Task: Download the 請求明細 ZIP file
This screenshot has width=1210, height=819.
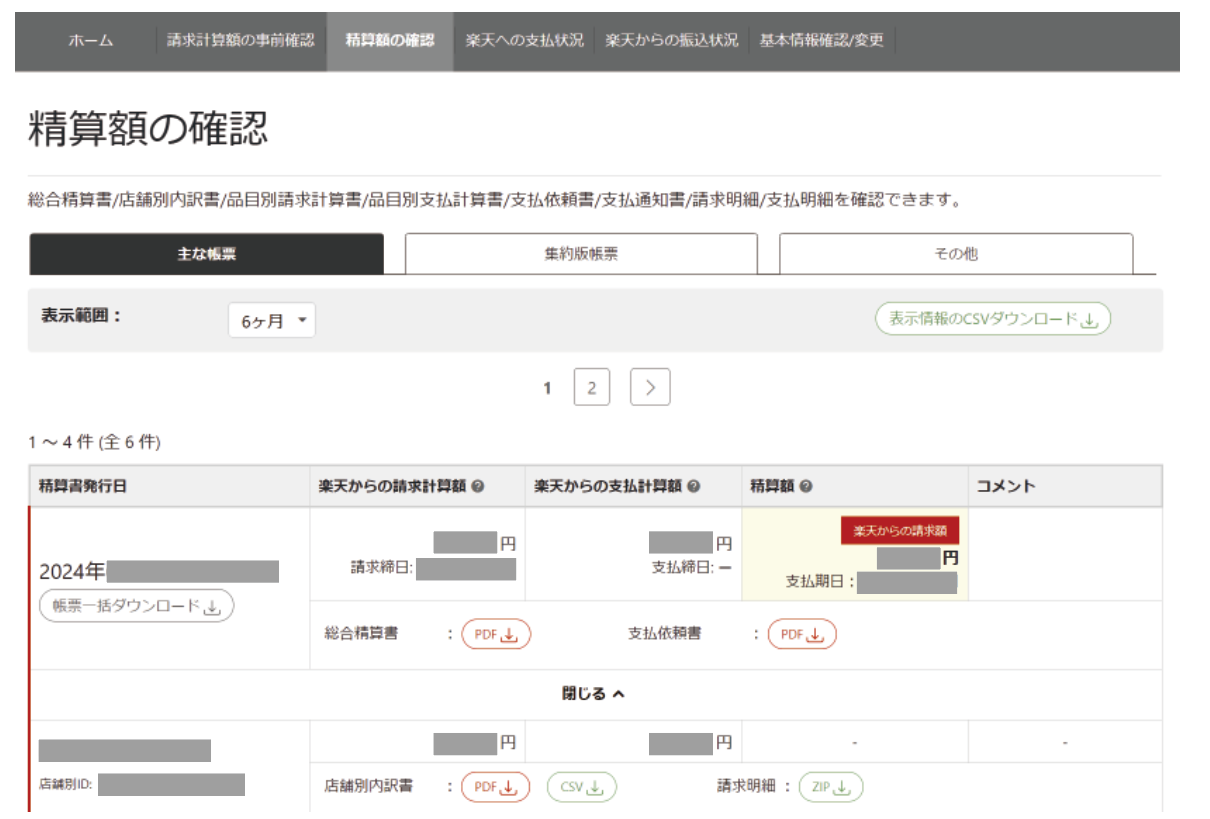Action: tap(830, 787)
